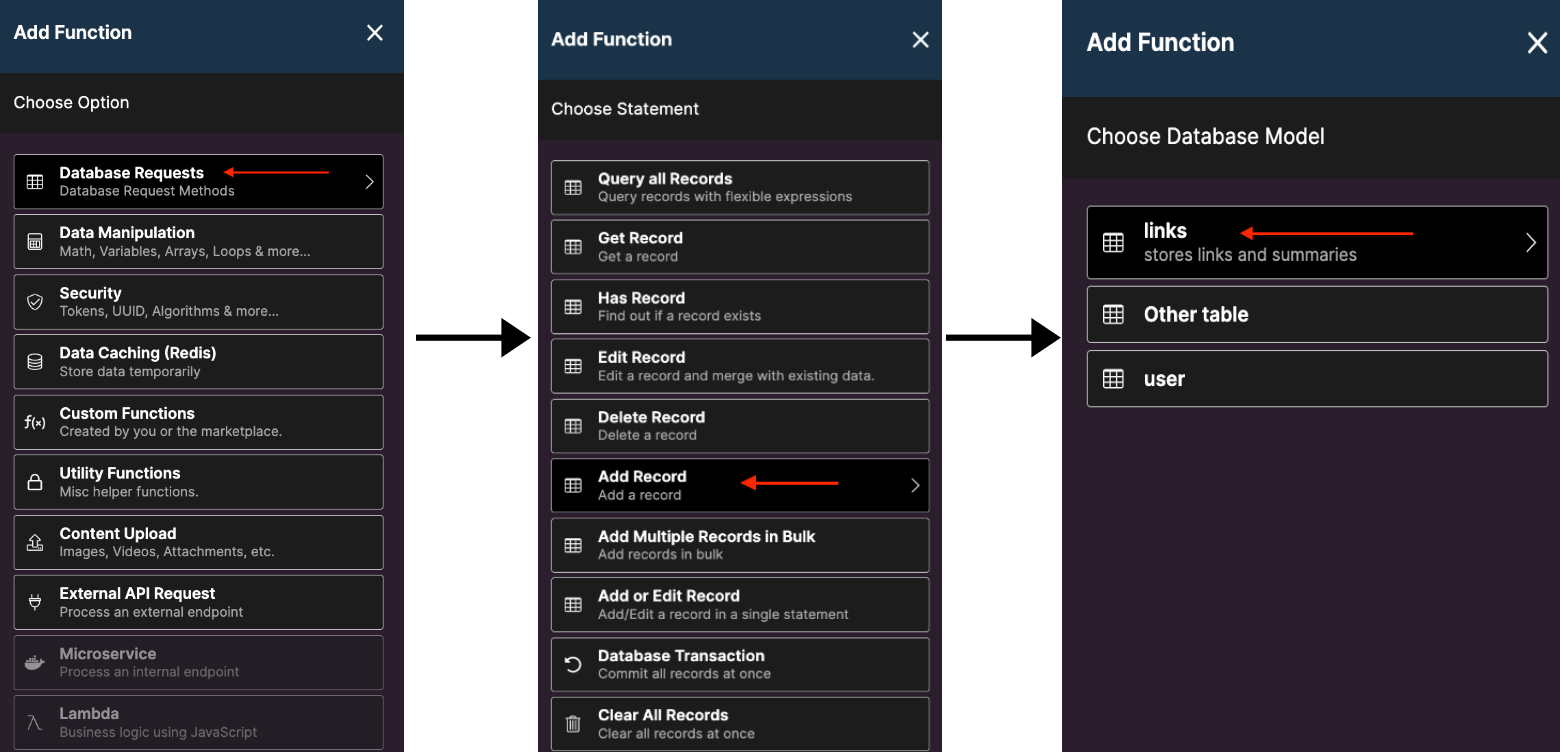Choose the Get Record option
This screenshot has width=1560, height=752.
click(740, 247)
